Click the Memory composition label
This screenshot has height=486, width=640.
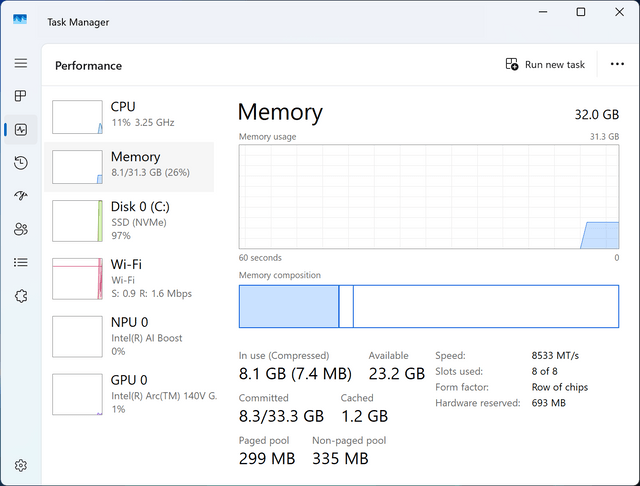(x=280, y=275)
